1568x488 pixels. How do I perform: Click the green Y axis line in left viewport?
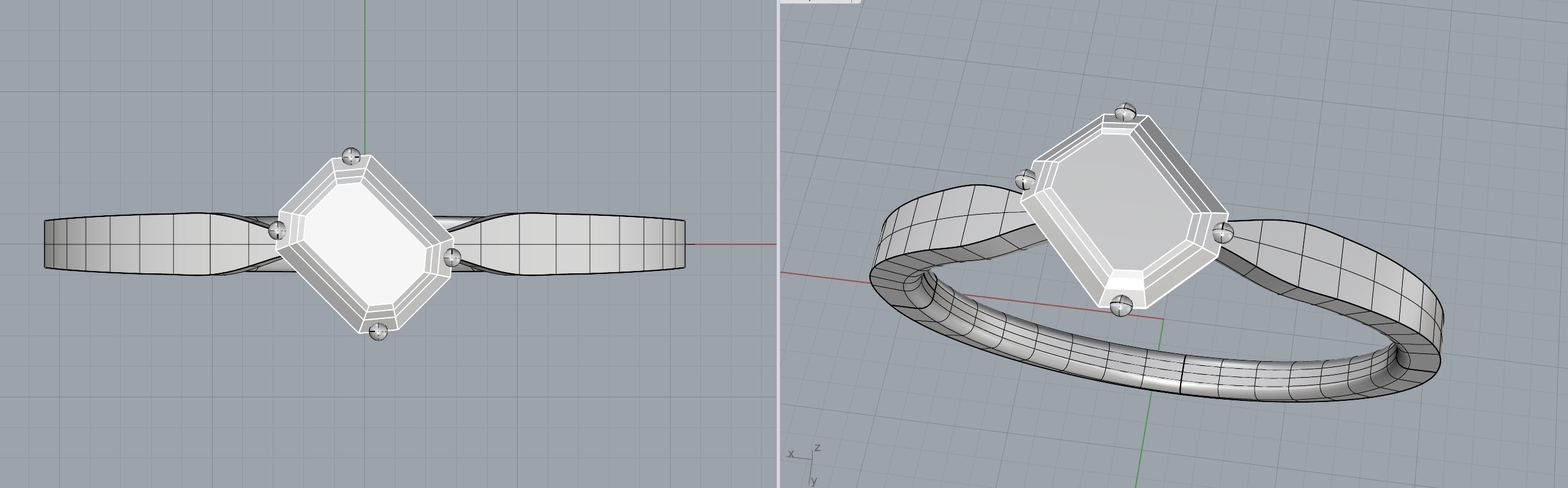tap(365, 73)
